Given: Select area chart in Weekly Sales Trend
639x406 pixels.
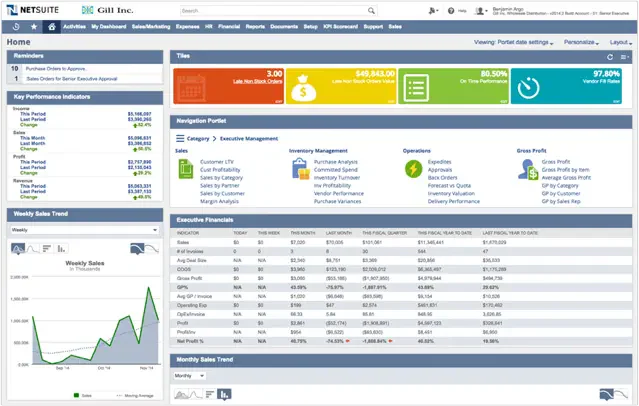Looking at the screenshot, I should 18,248.
